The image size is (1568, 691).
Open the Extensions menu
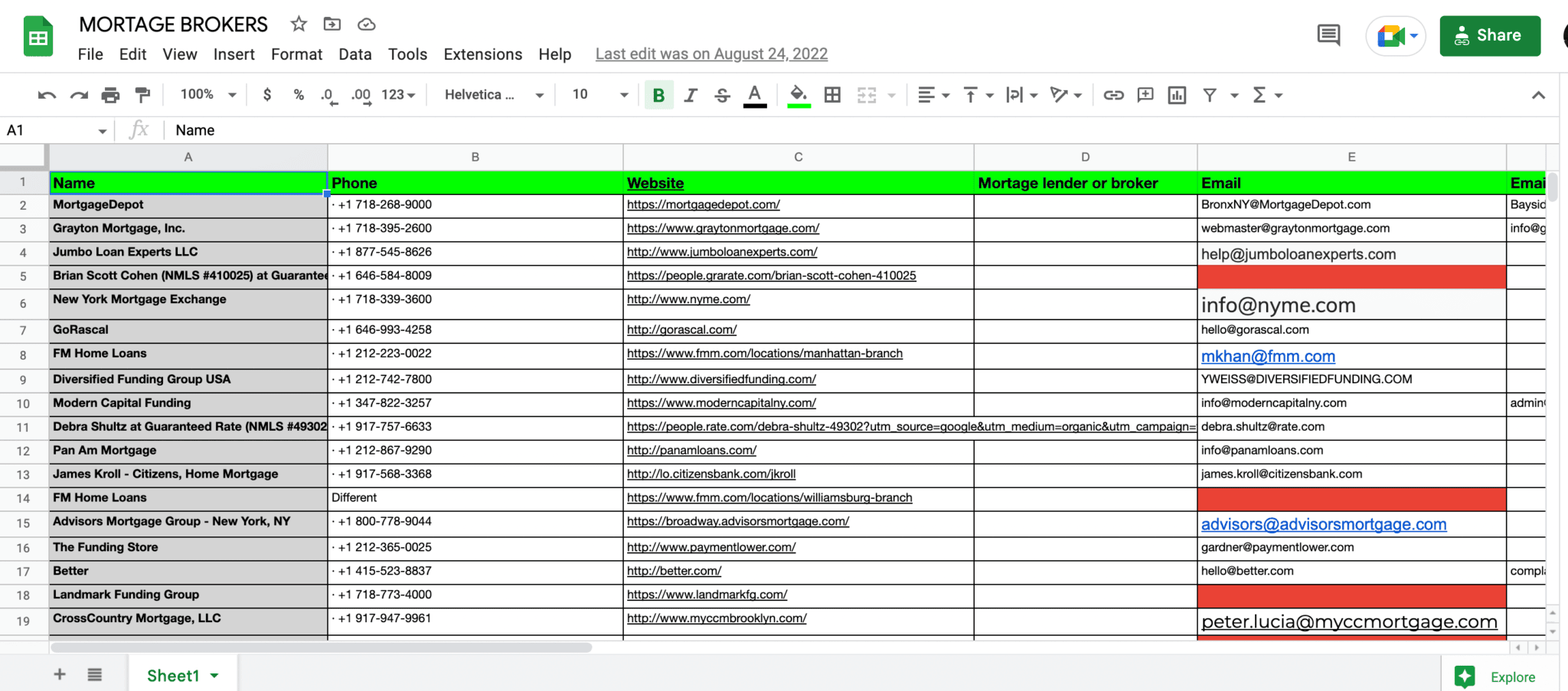point(483,54)
